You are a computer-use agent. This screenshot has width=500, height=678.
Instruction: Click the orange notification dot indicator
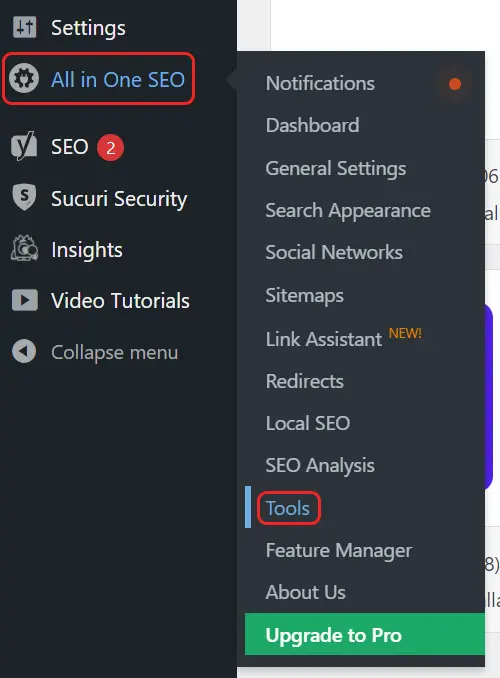[455, 84]
